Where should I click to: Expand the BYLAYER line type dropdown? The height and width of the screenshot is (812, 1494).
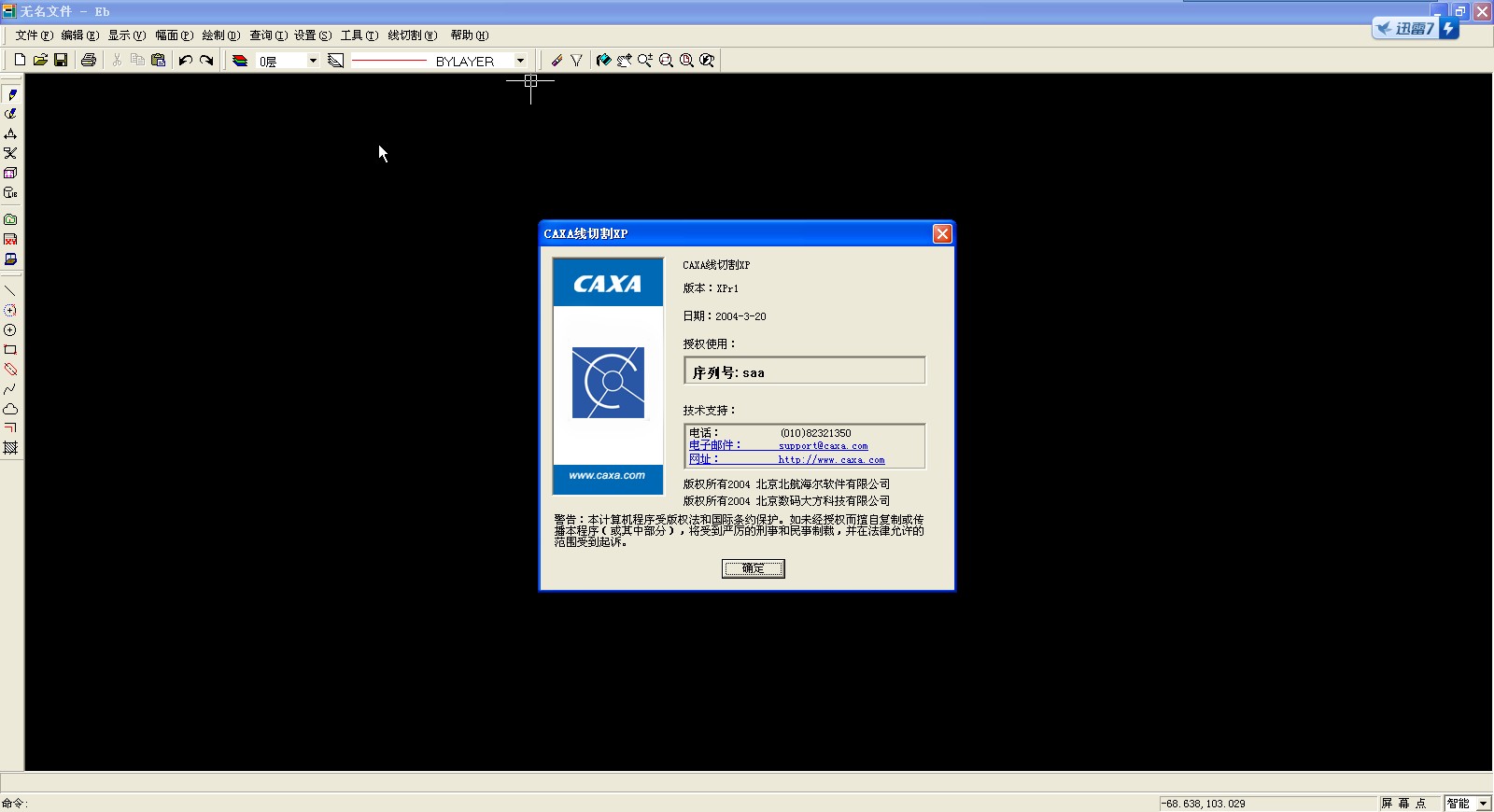520,61
